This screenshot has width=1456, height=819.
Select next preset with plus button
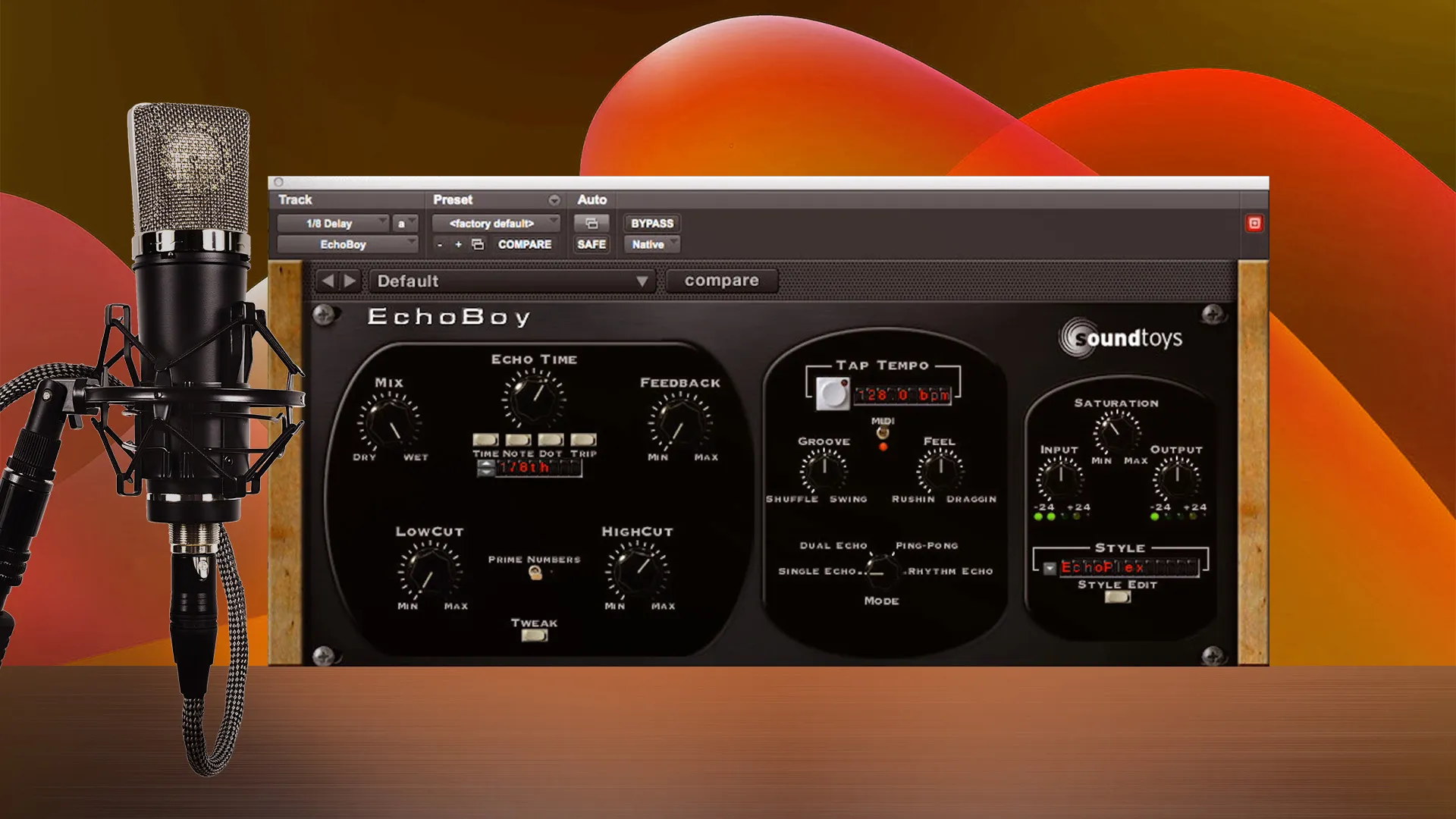(458, 244)
